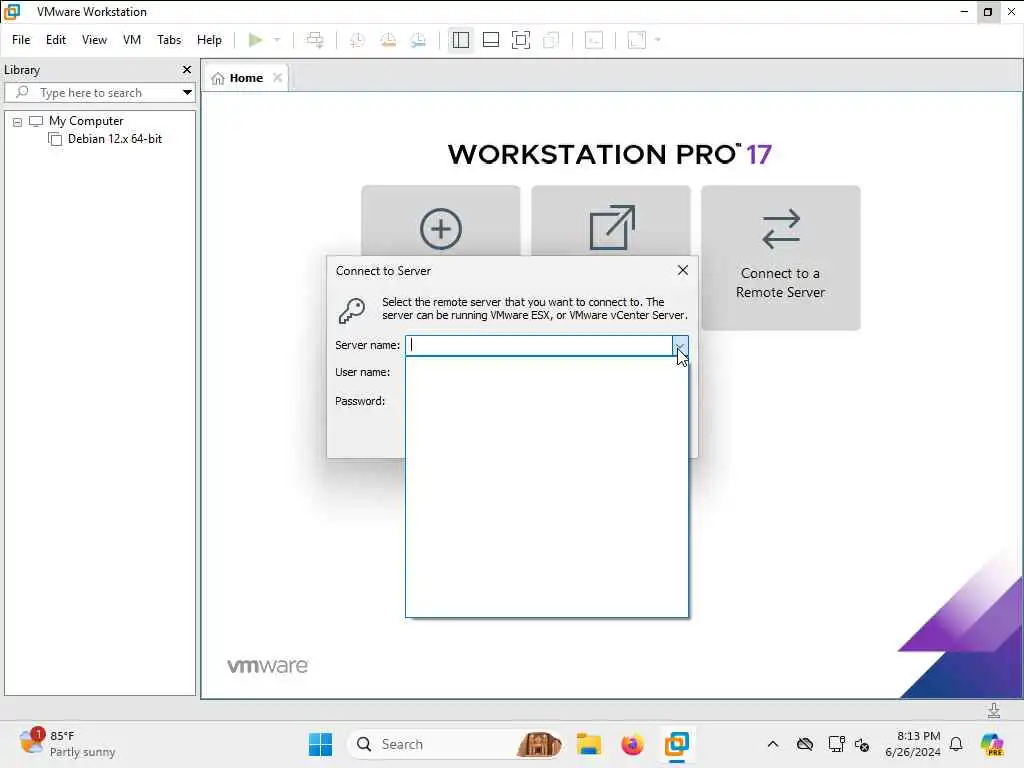1024x768 pixels.
Task: Click the Server name text field
Action: coord(539,345)
